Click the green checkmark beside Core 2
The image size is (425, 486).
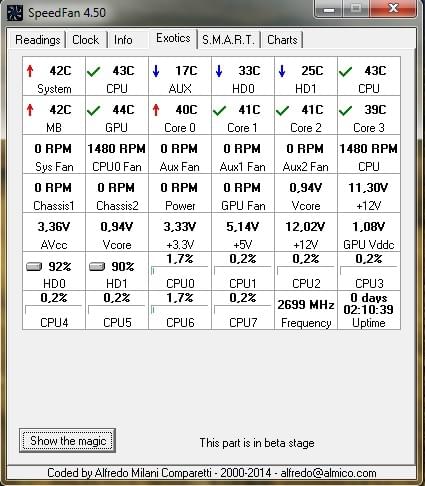click(x=282, y=110)
